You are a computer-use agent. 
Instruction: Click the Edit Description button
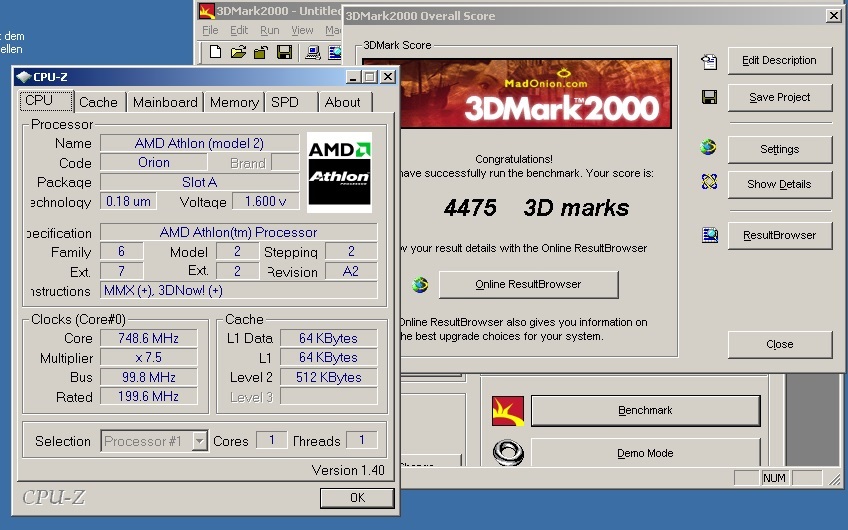point(779,61)
